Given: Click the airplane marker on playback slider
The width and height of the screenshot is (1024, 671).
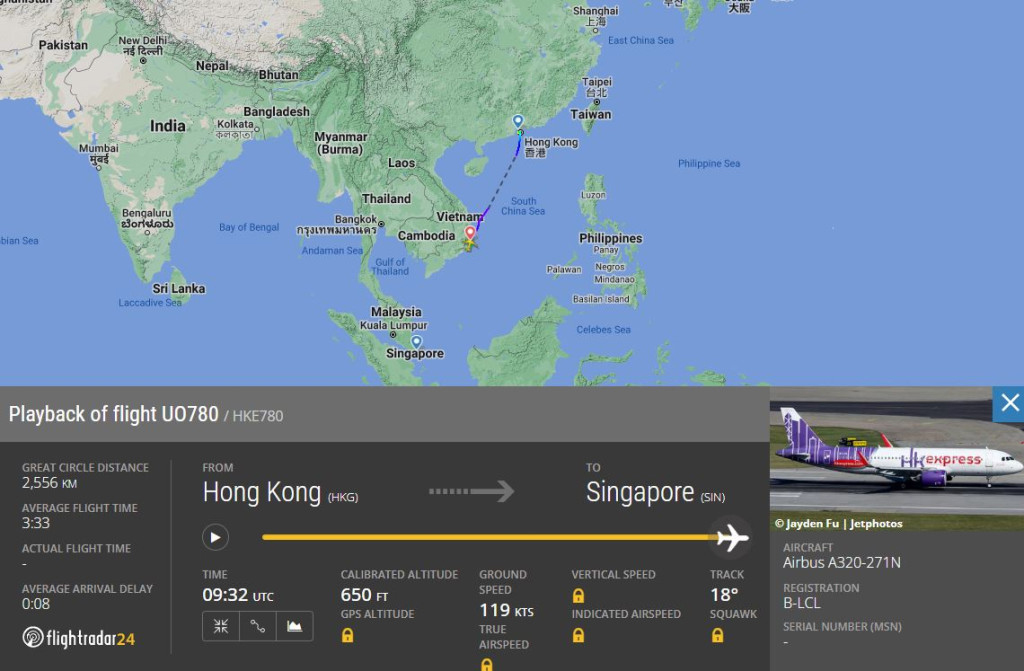Looking at the screenshot, I should 731,538.
